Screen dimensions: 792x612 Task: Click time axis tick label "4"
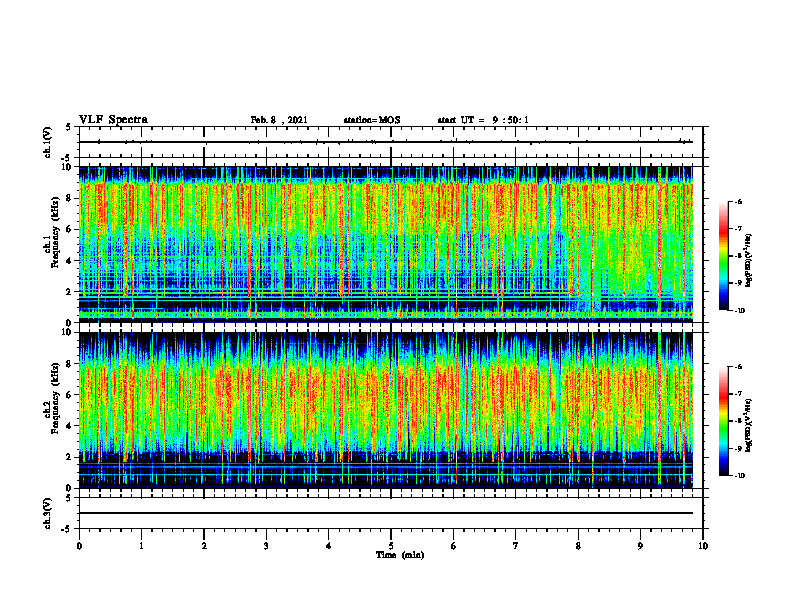pyautogui.click(x=329, y=546)
